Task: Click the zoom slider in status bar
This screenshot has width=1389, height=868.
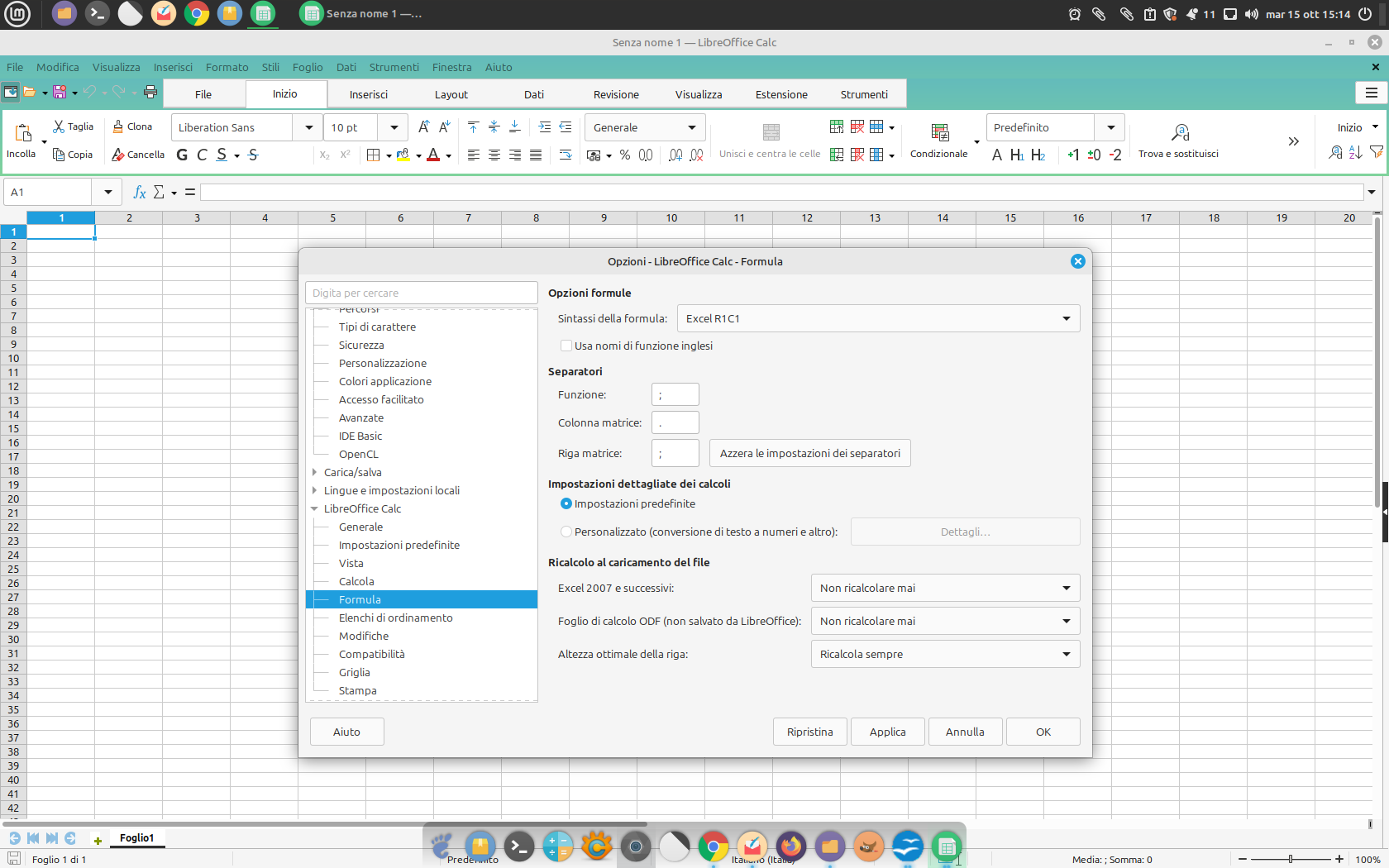Action: (x=1291, y=859)
